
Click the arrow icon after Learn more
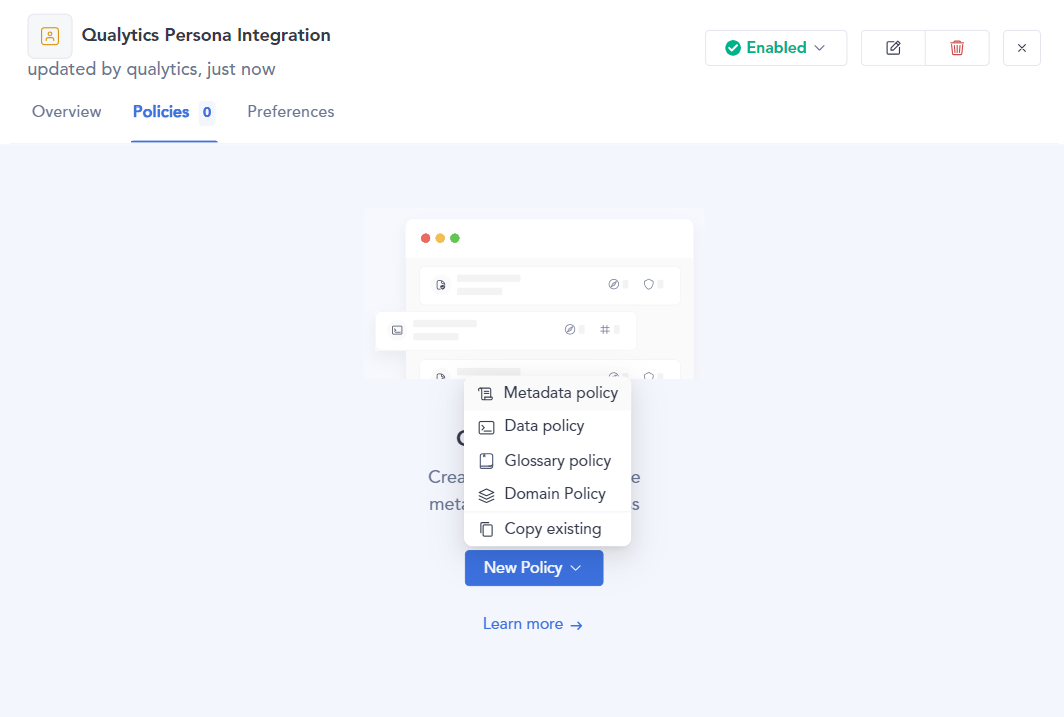(x=576, y=625)
